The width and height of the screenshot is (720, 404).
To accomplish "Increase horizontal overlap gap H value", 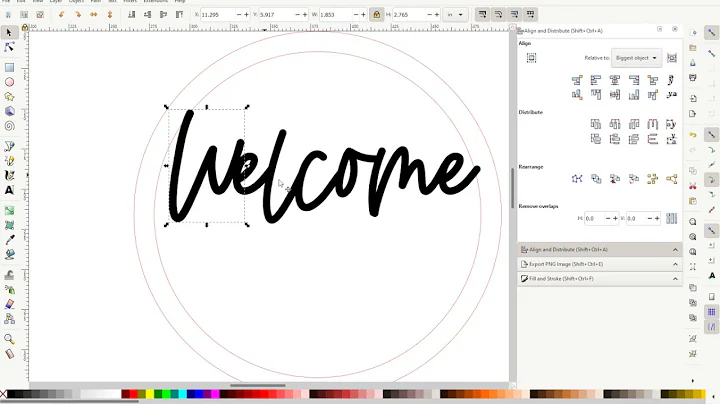I will point(615,219).
